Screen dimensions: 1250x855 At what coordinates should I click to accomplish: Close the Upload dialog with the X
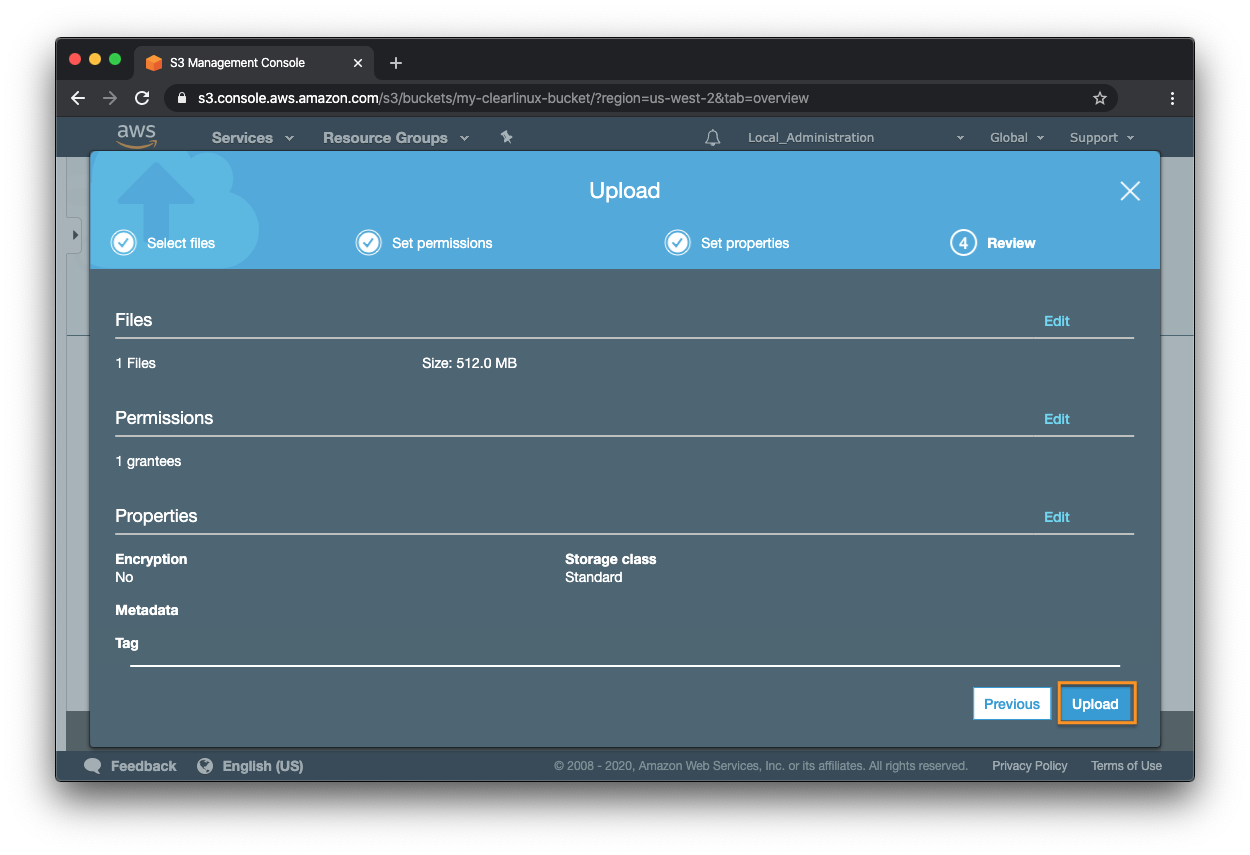pyautogui.click(x=1130, y=191)
